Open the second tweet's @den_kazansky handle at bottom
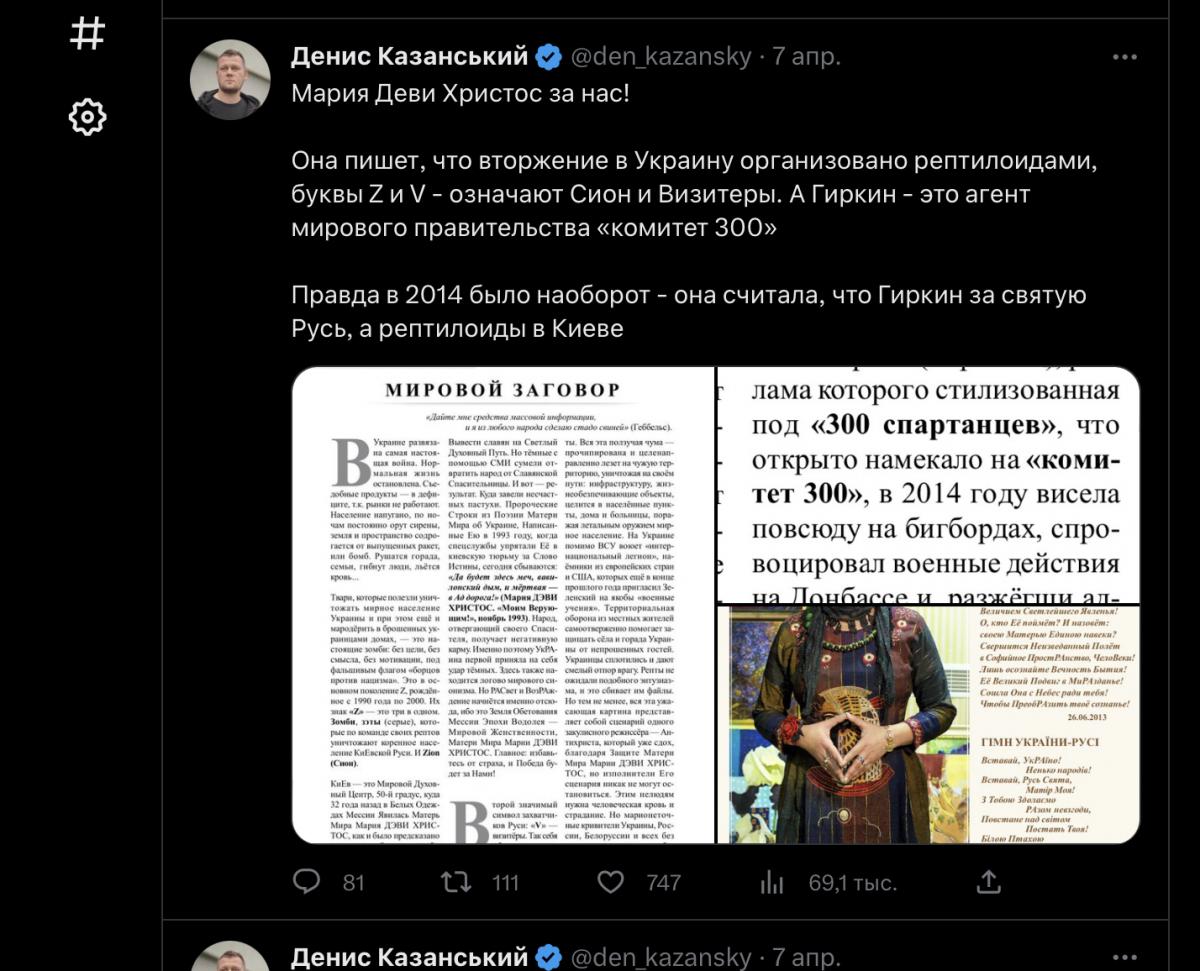The height and width of the screenshot is (971, 1200). (x=661, y=956)
